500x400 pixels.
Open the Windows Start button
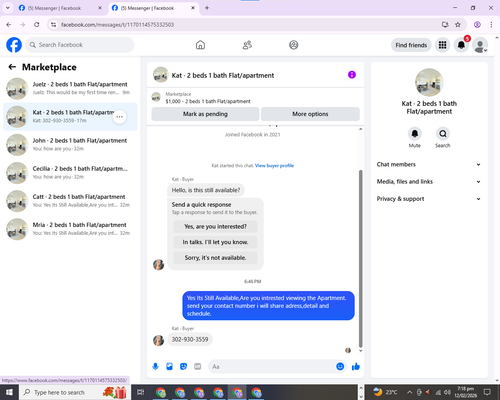click(x=9, y=392)
